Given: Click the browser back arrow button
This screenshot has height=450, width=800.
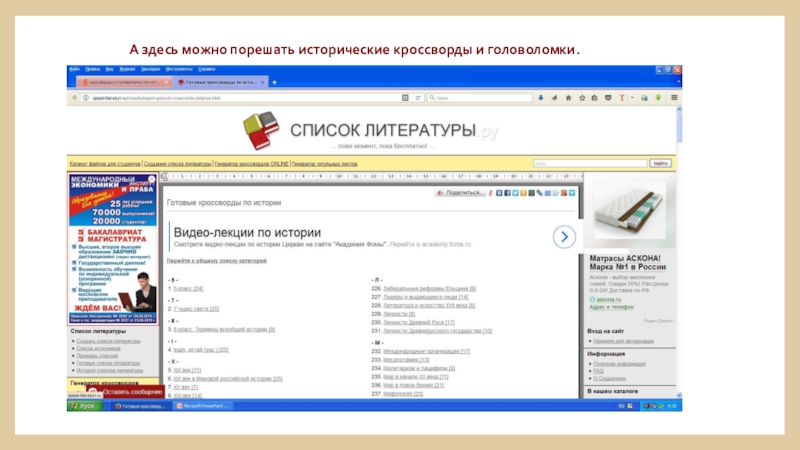Looking at the screenshot, I should pyautogui.click(x=75, y=97).
